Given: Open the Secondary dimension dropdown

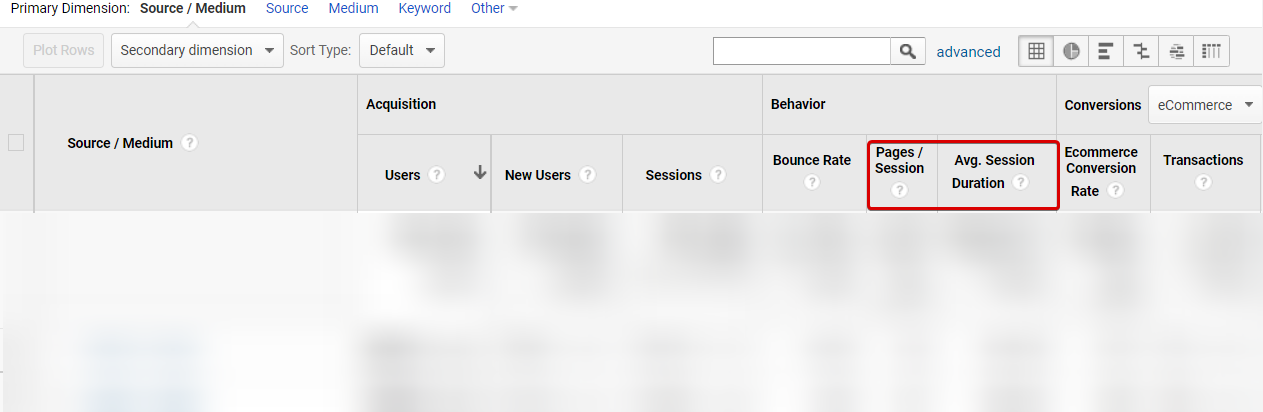Looking at the screenshot, I should (197, 50).
